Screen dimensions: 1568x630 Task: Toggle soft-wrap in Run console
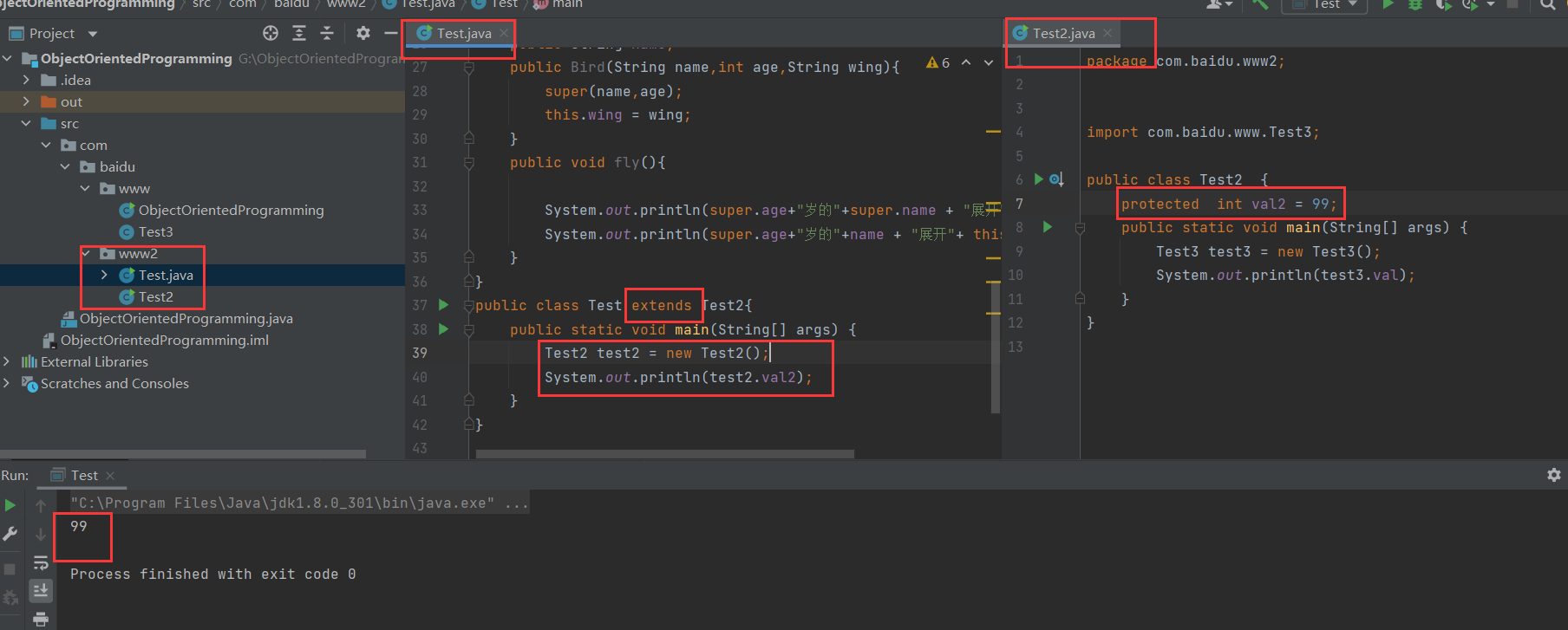pos(41,563)
